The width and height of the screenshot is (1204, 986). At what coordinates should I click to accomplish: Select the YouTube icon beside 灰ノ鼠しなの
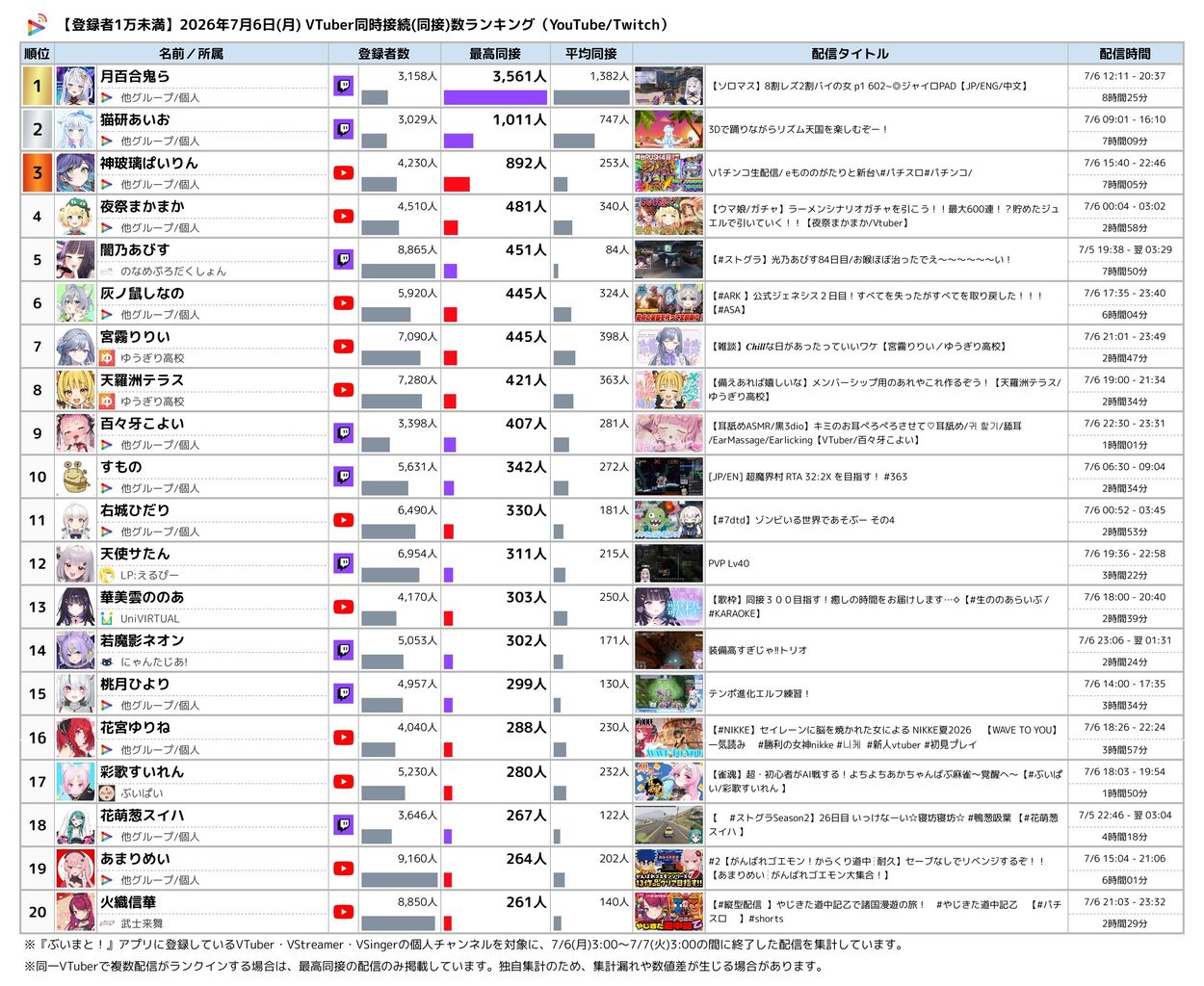click(x=343, y=303)
